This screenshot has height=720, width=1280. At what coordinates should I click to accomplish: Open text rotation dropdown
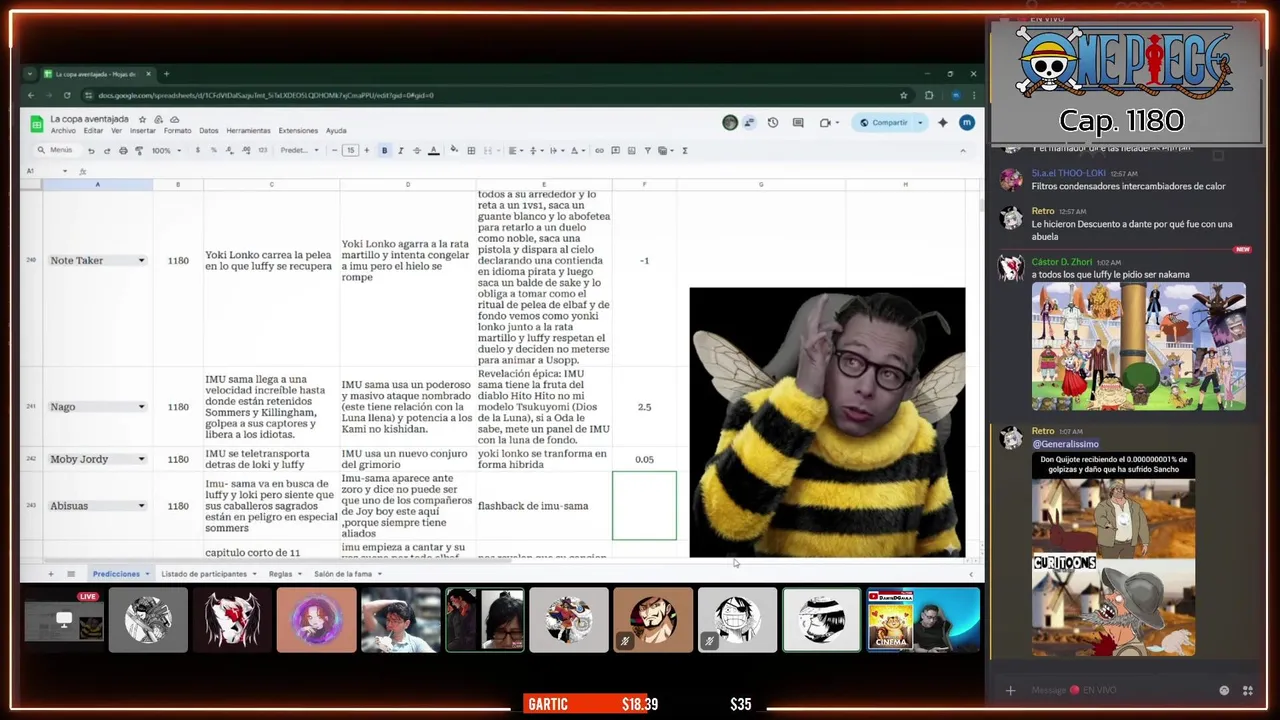pyautogui.click(x=577, y=150)
